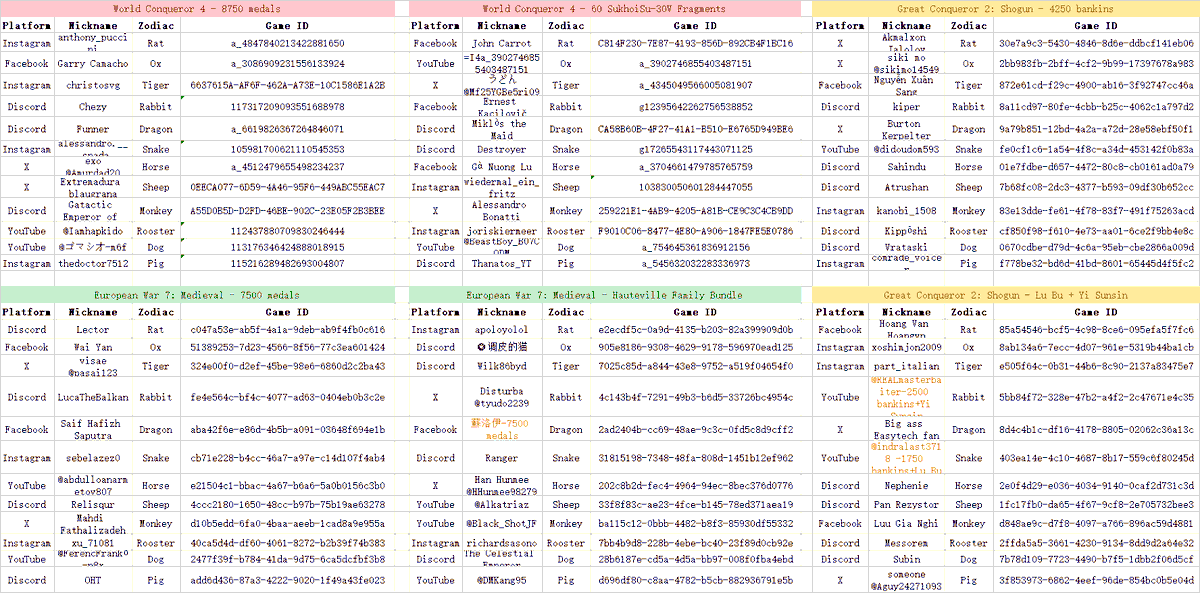Image resolution: width=1200 pixels, height=593 pixels.
Task: Click nickname cell 'joriskiermeer'
Action: [x=502, y=230]
